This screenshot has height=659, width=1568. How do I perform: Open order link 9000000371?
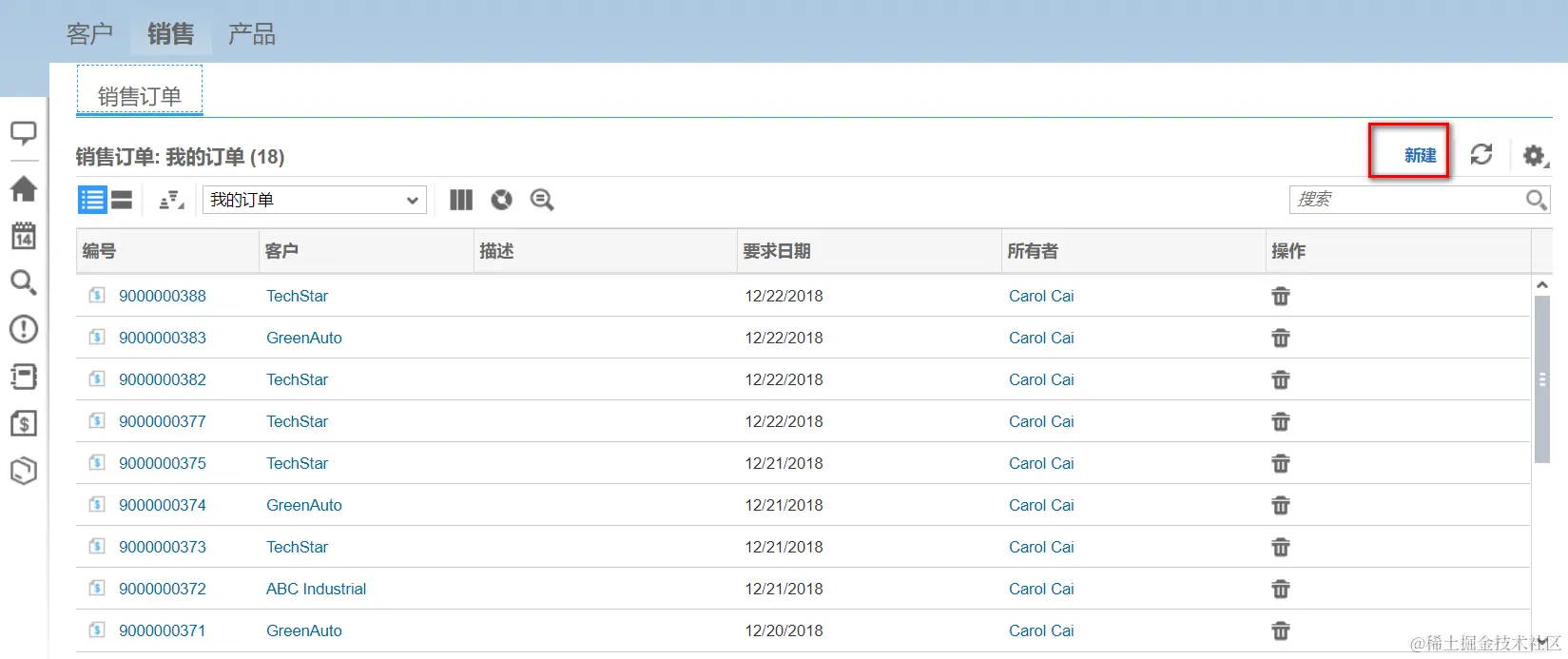point(163,630)
